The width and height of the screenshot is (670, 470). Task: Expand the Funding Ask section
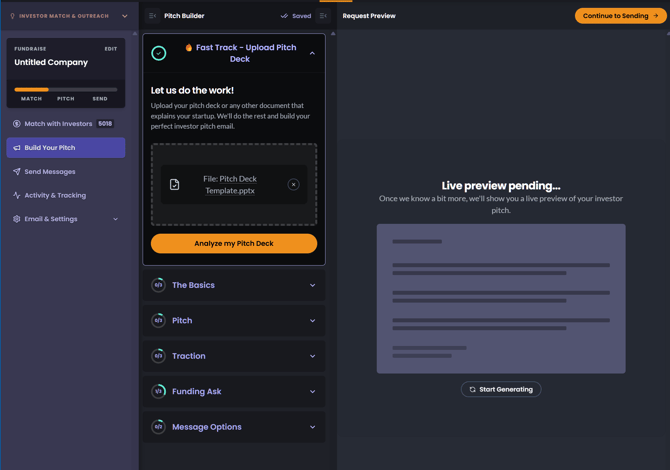click(312, 392)
